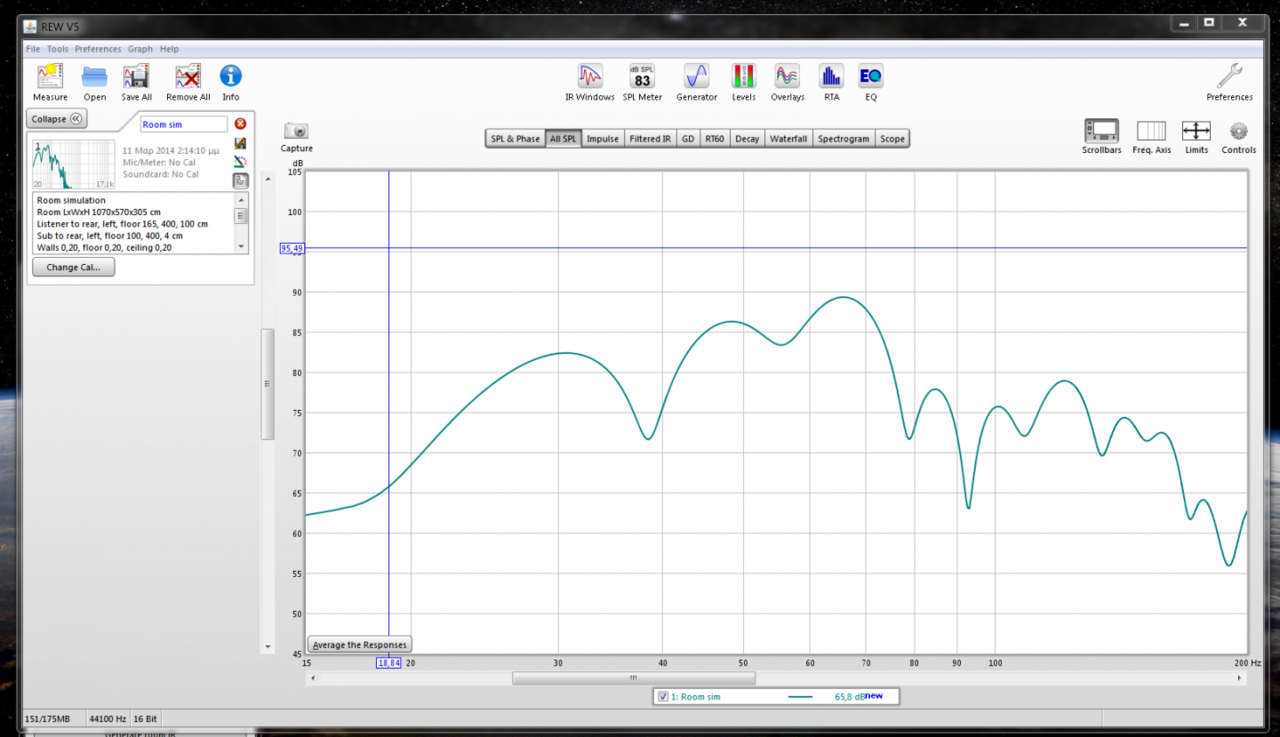The image size is (1280, 737).
Task: Select the Spectrogram tab
Action: pyautogui.click(x=843, y=139)
